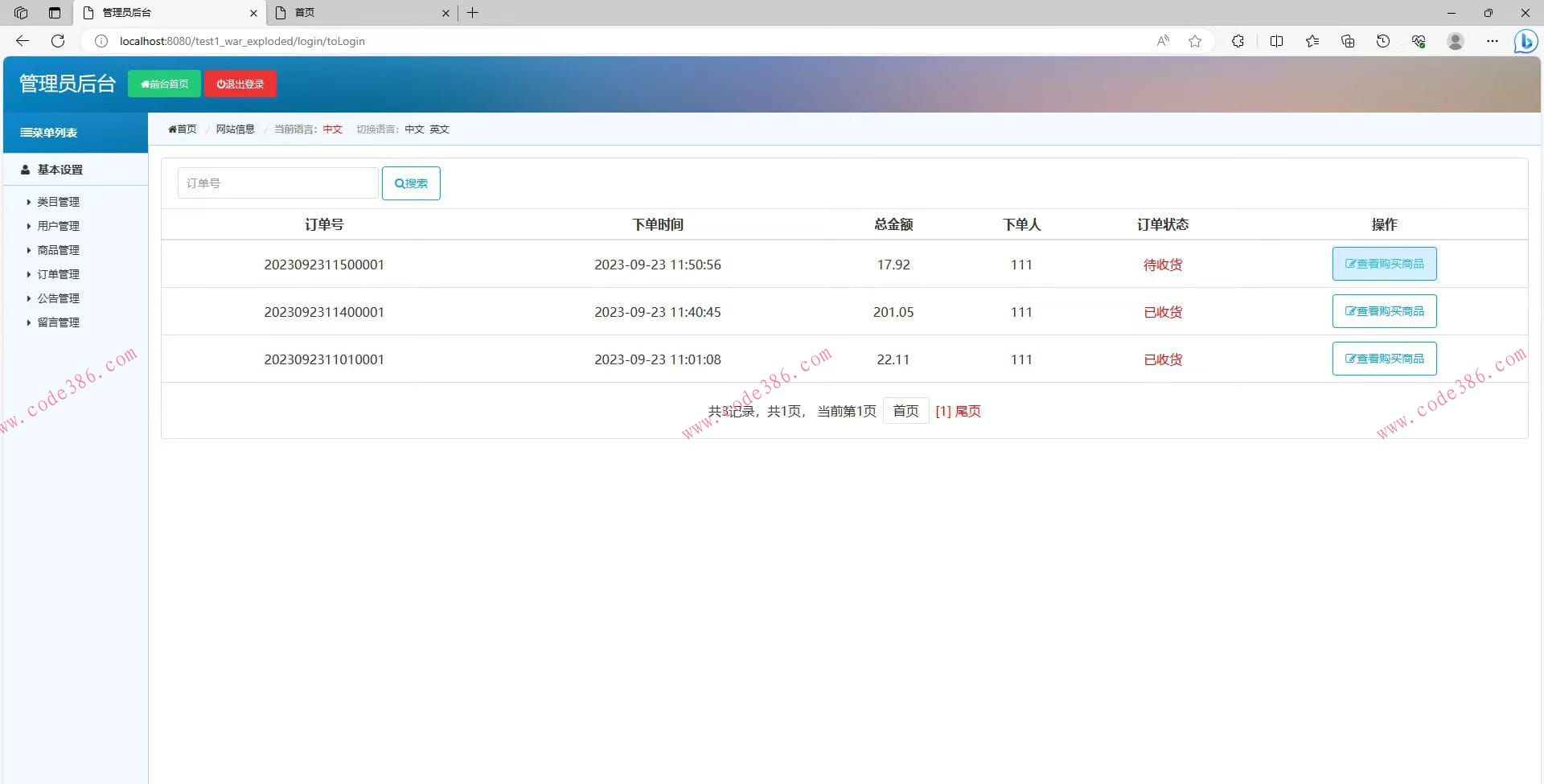Click the browser refresh icon
The height and width of the screenshot is (784, 1544).
coord(58,41)
